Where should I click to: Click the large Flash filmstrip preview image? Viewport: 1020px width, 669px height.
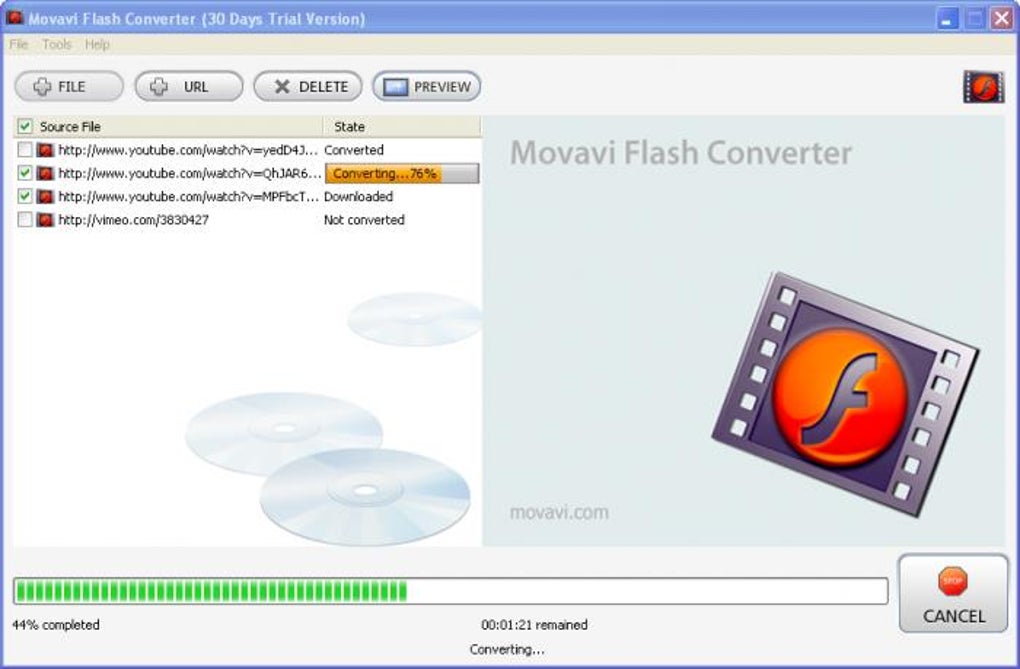click(845, 395)
